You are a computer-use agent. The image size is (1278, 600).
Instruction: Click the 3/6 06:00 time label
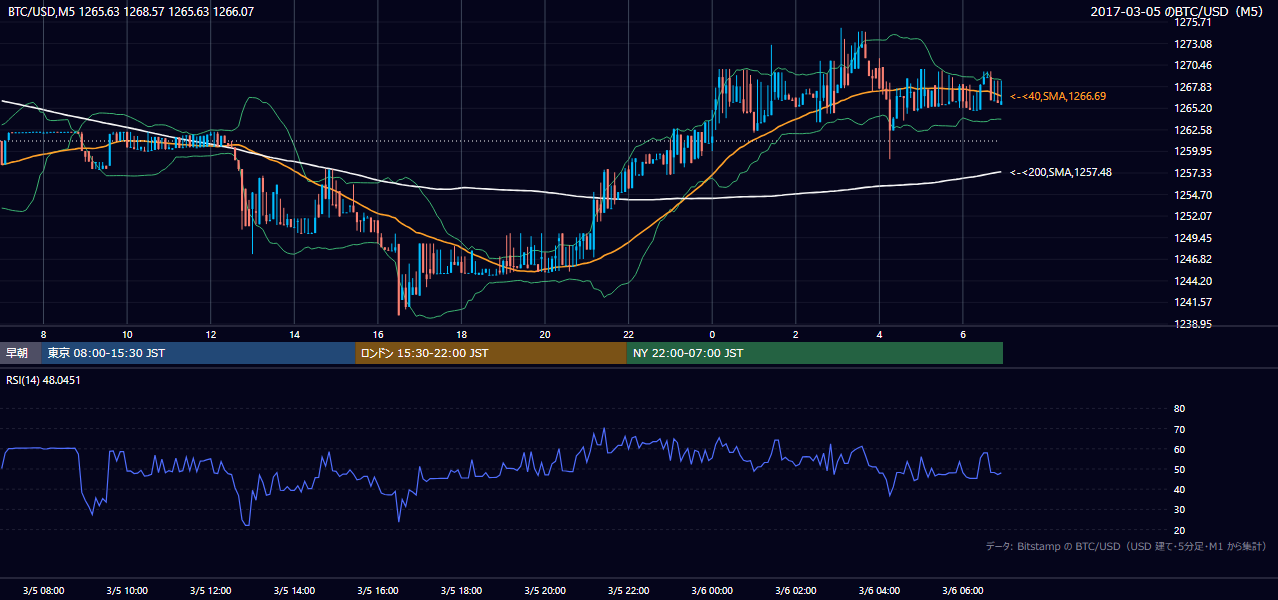(962, 590)
